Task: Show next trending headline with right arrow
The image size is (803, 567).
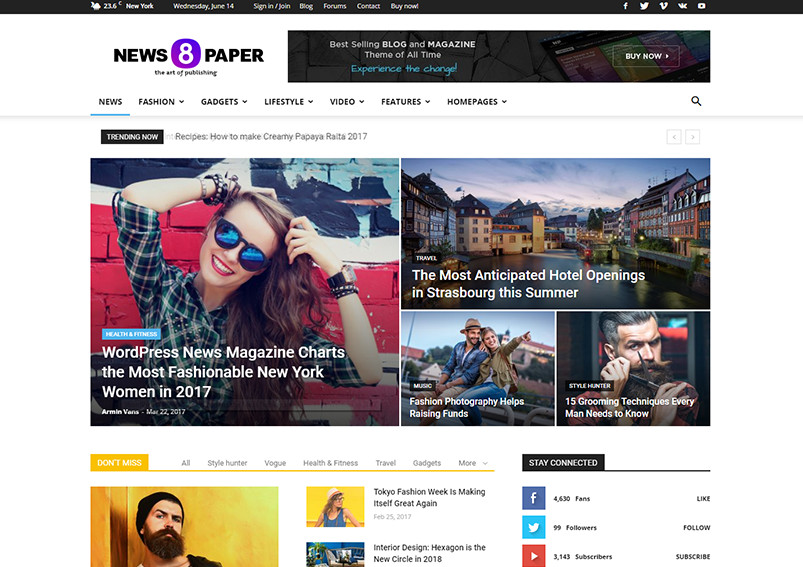Action: pyautogui.click(x=692, y=137)
